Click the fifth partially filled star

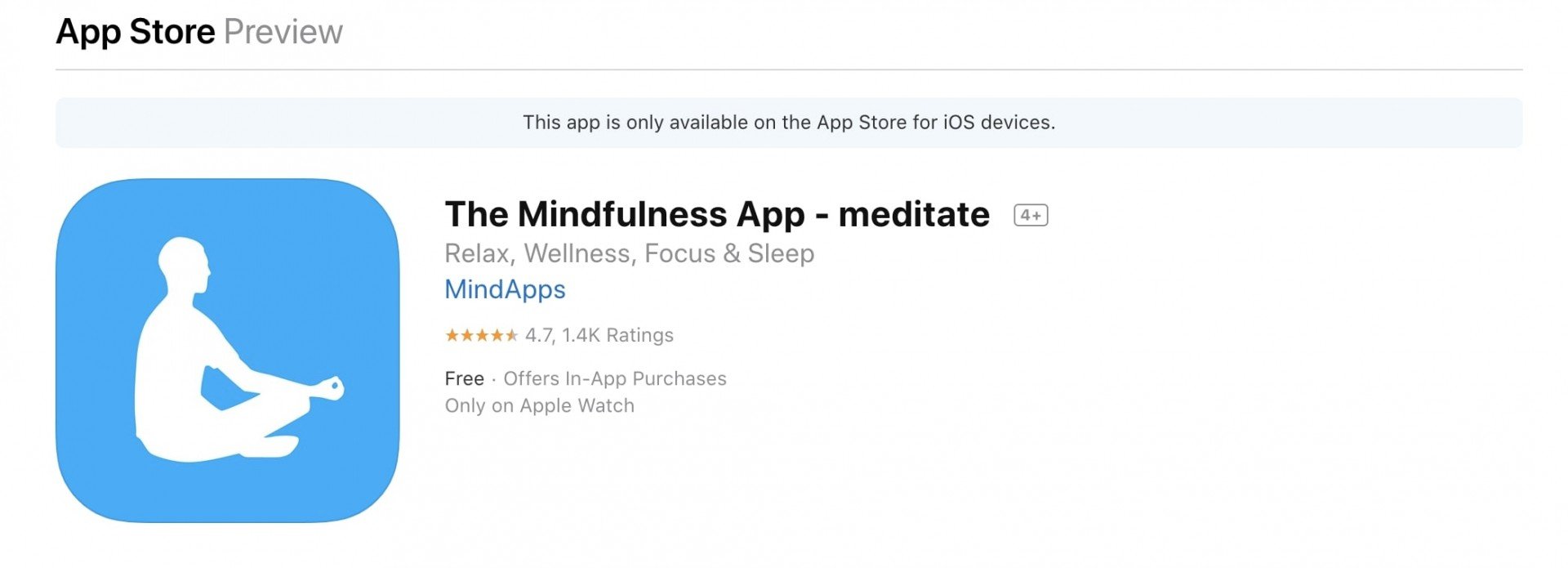tap(511, 335)
